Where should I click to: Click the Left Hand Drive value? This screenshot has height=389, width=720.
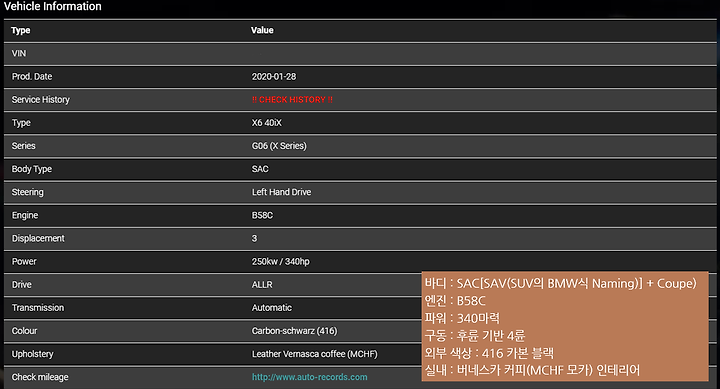pyautogui.click(x=281, y=192)
